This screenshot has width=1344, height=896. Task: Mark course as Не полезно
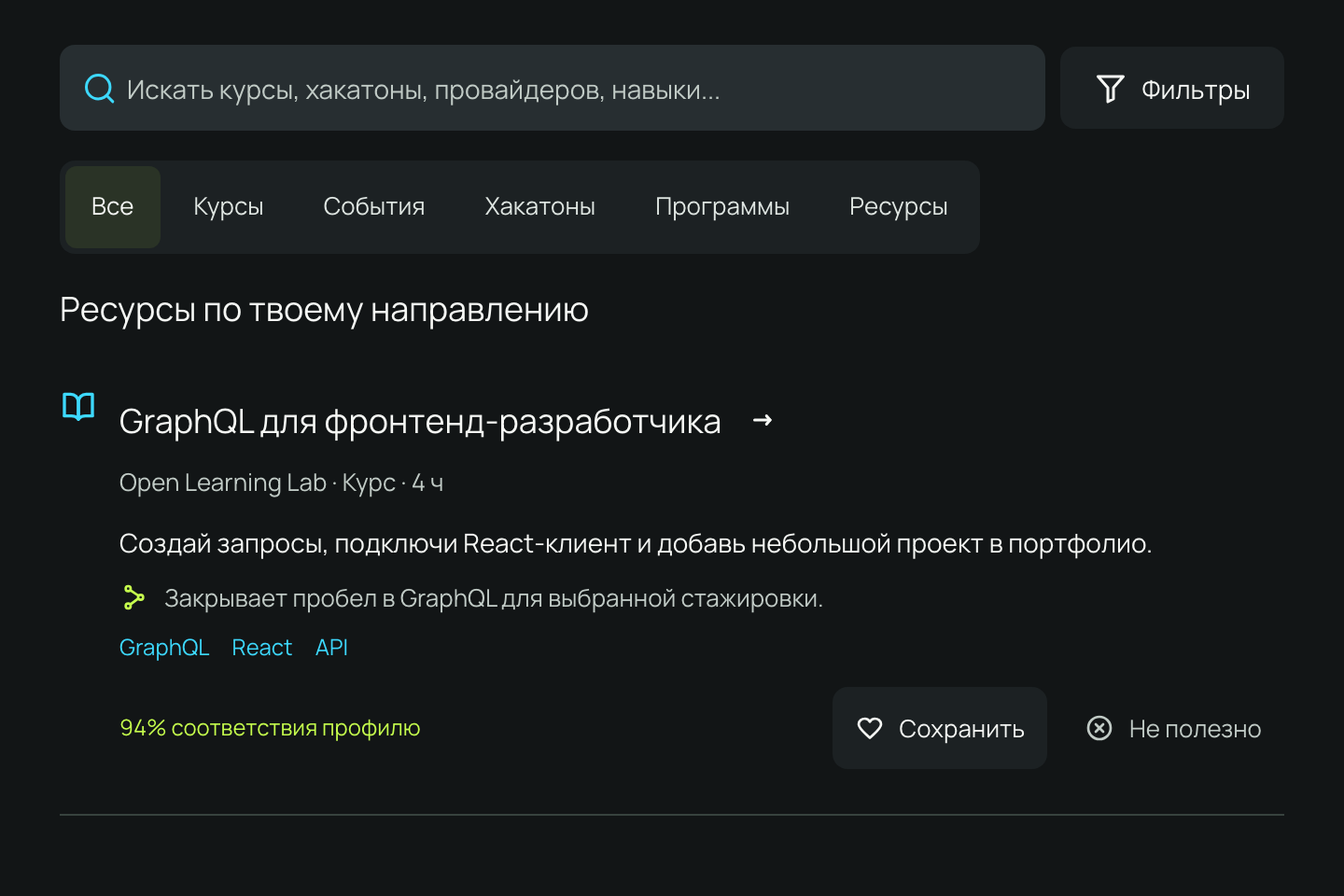tap(1174, 728)
